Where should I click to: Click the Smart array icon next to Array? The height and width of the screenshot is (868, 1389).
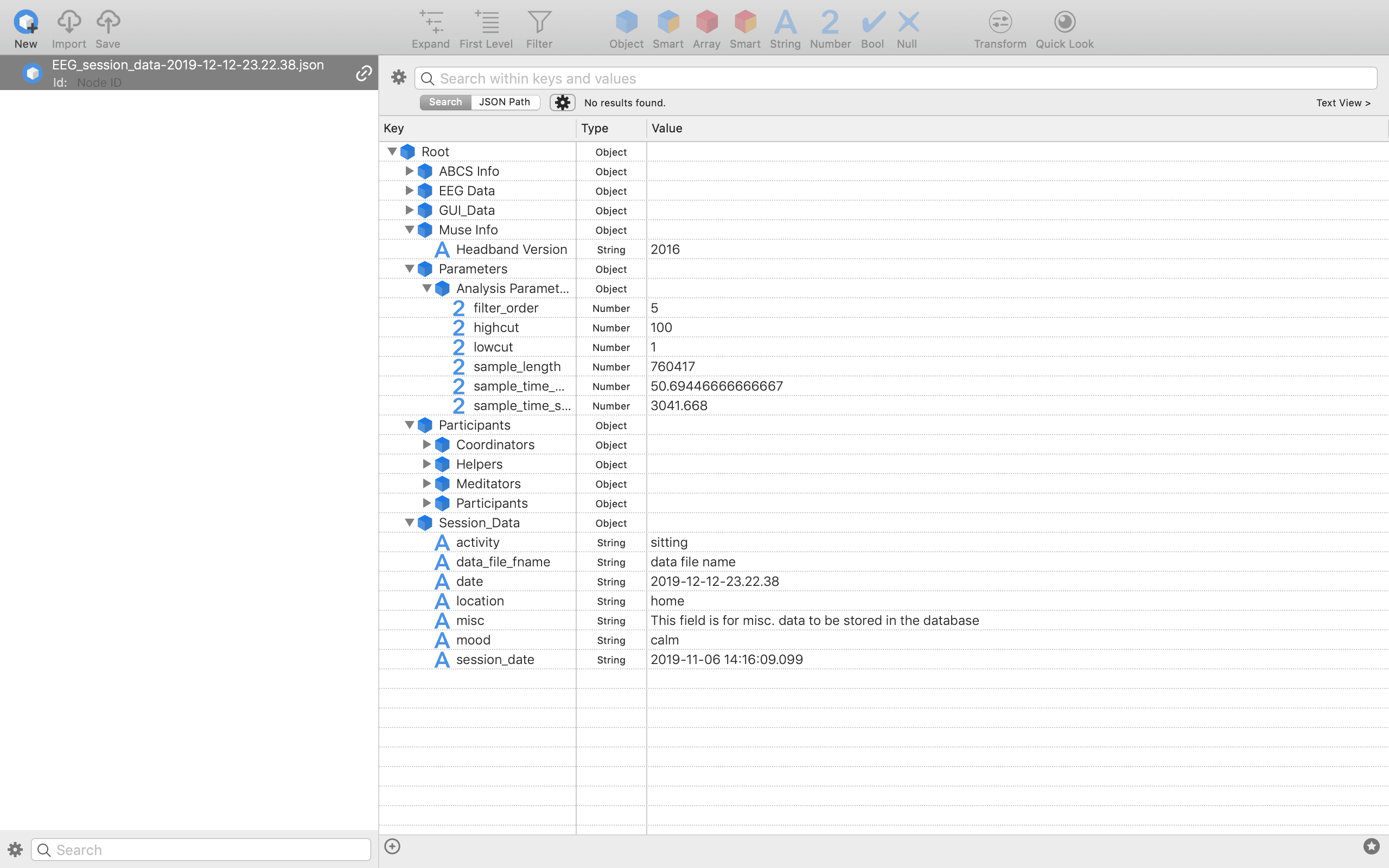[745, 22]
